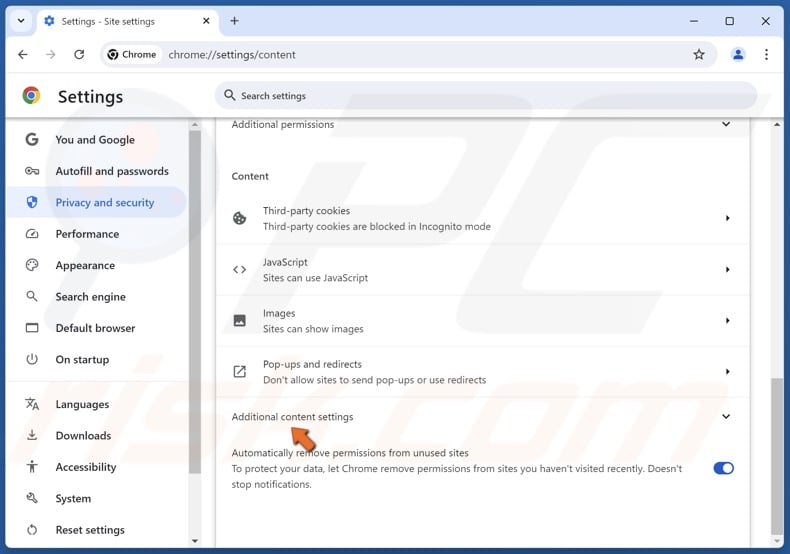Screen dimensions: 790x554
Task: Click the cookie icon
Action: (239, 218)
